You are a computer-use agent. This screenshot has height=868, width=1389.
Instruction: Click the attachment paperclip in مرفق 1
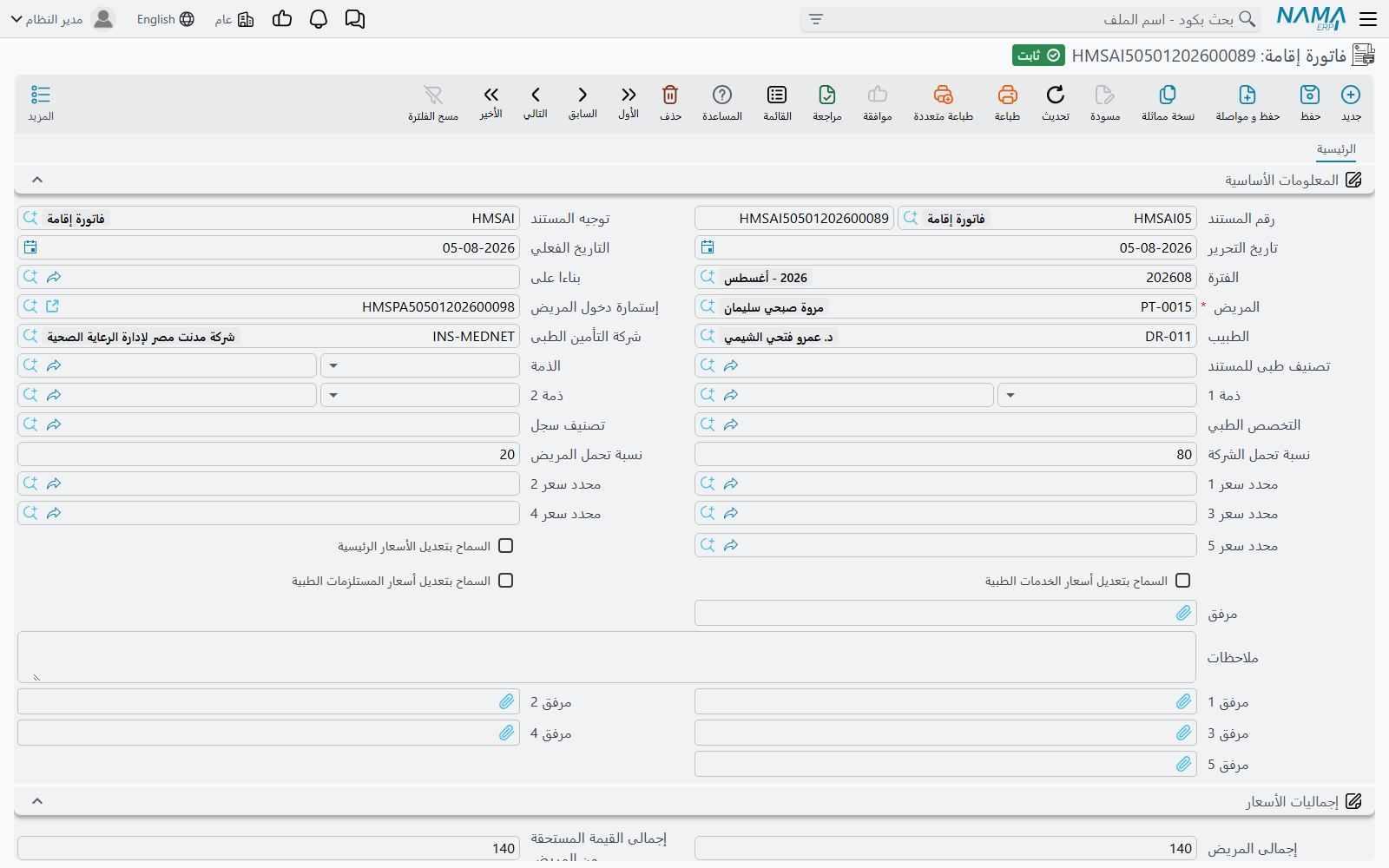(x=1184, y=701)
